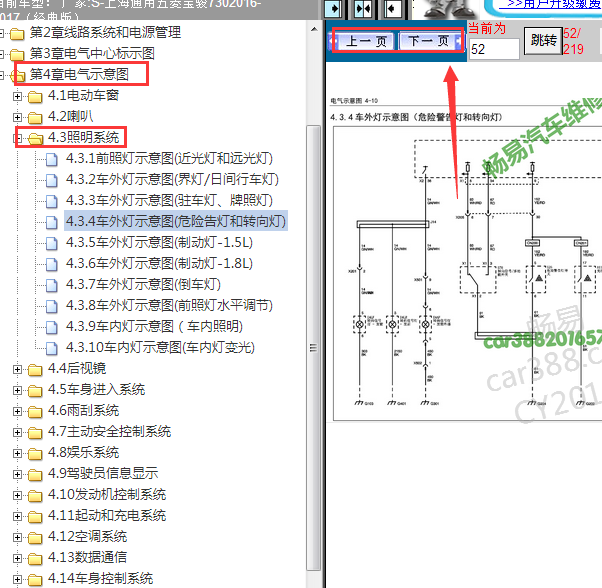Image resolution: width=602 pixels, height=588 pixels.
Task: Expand the 4.13数据通信 node
Action: point(17,558)
